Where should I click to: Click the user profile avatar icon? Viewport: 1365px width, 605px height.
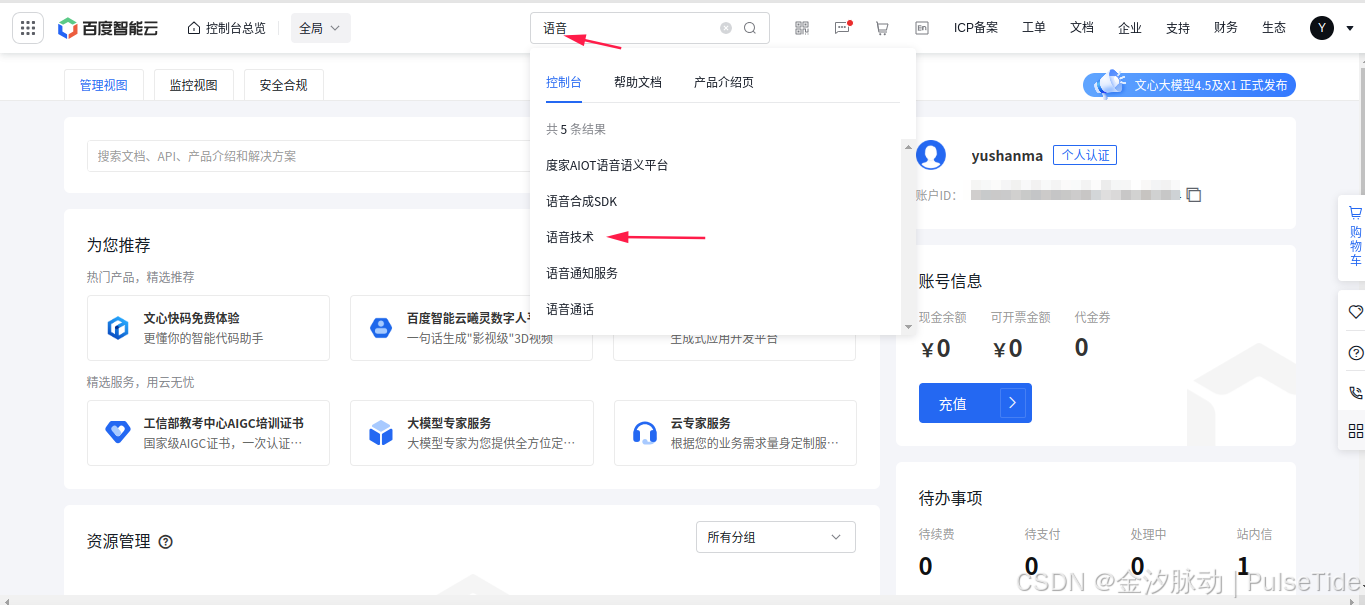coord(931,155)
